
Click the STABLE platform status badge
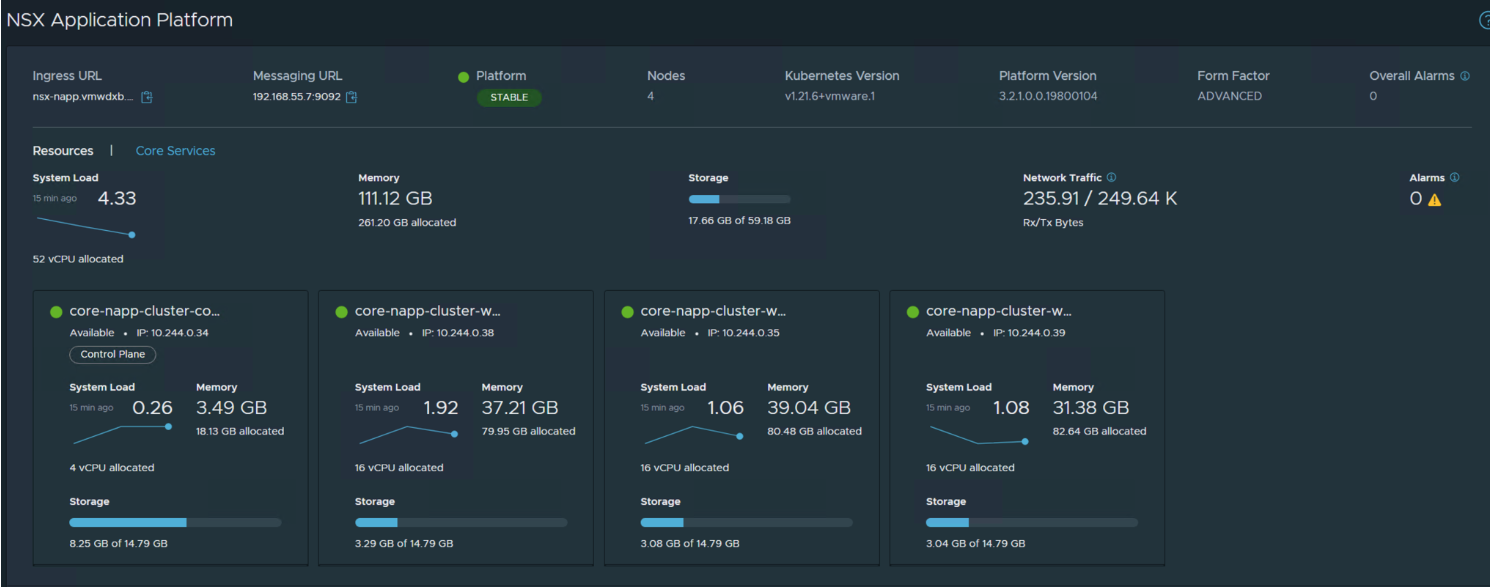pos(509,98)
